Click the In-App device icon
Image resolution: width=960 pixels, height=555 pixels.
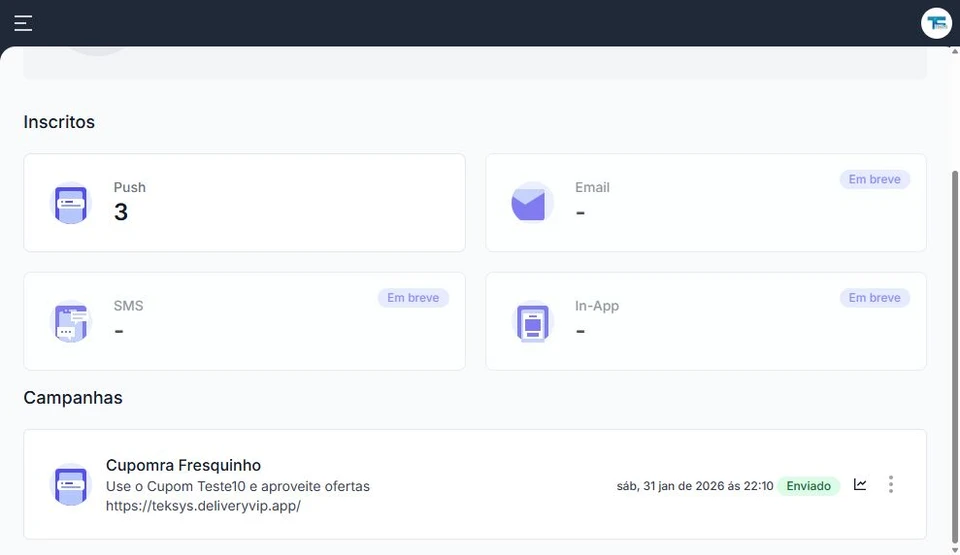click(532, 321)
